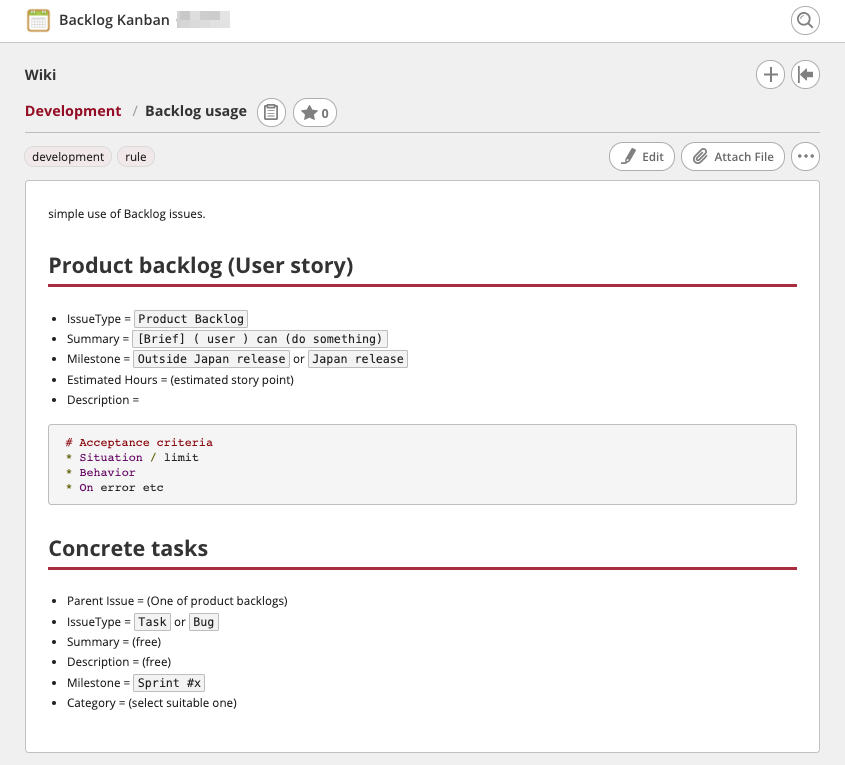Click 'Parent Issue = (One of product backlogs)'
This screenshot has width=845, height=765.
[177, 601]
